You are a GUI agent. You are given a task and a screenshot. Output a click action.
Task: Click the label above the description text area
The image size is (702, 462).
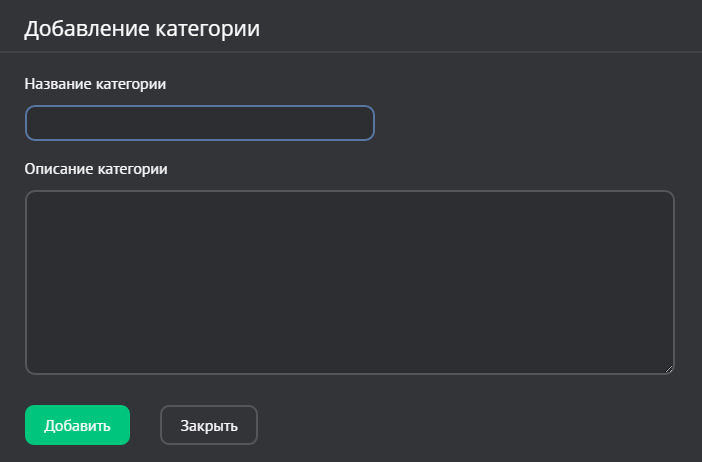point(96,168)
